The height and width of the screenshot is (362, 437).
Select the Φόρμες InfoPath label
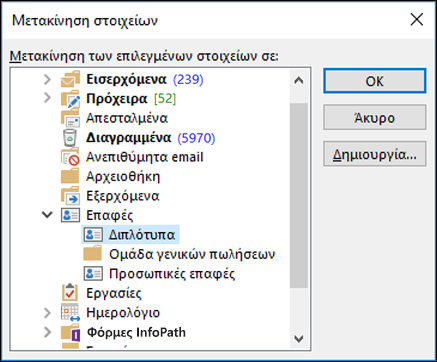point(136,332)
